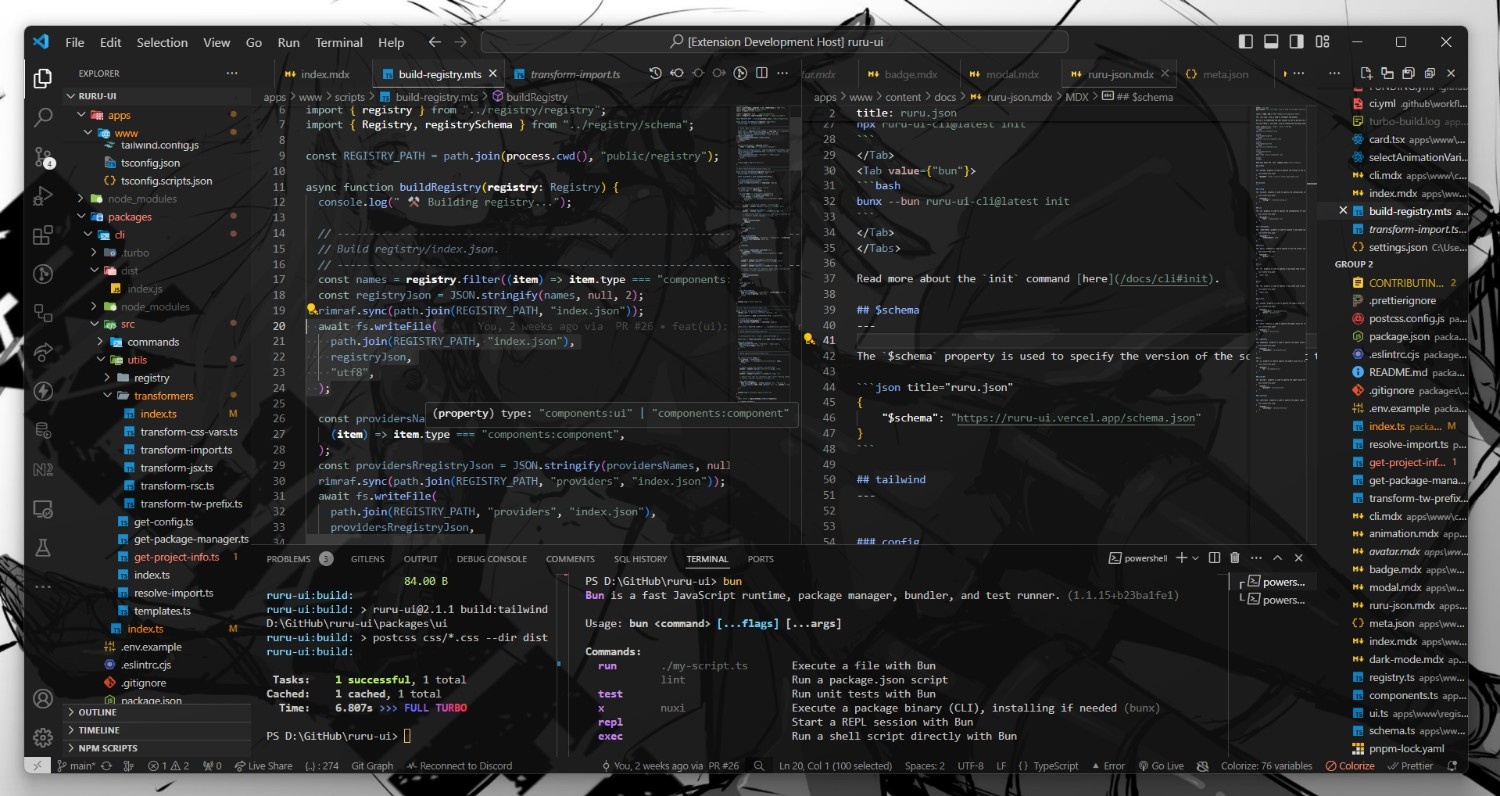Image resolution: width=1500 pixels, height=796 pixels.
Task: Go back using the navigation arrow
Action: point(434,42)
